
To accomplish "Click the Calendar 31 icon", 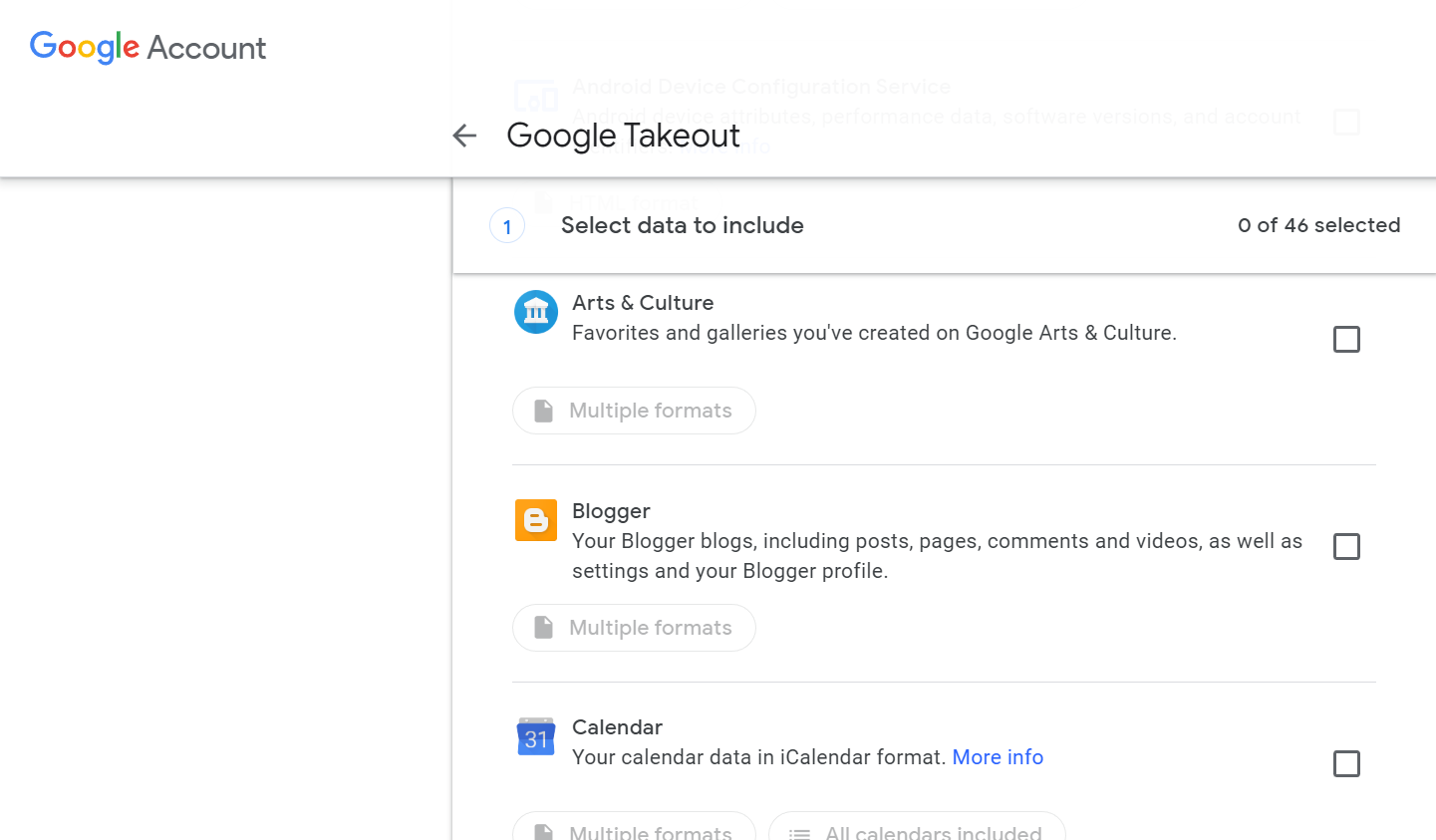I will click(535, 737).
